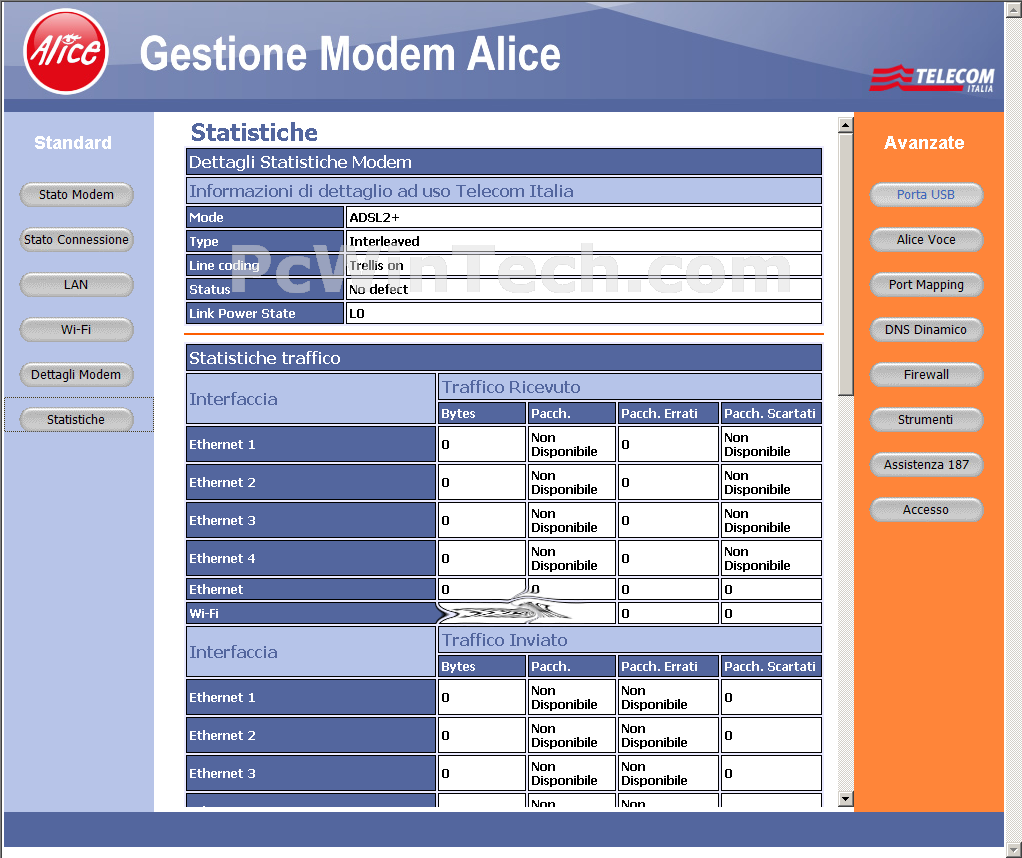The image size is (1022, 858).
Task: Open the Wi-Fi settings page
Action: 76,329
